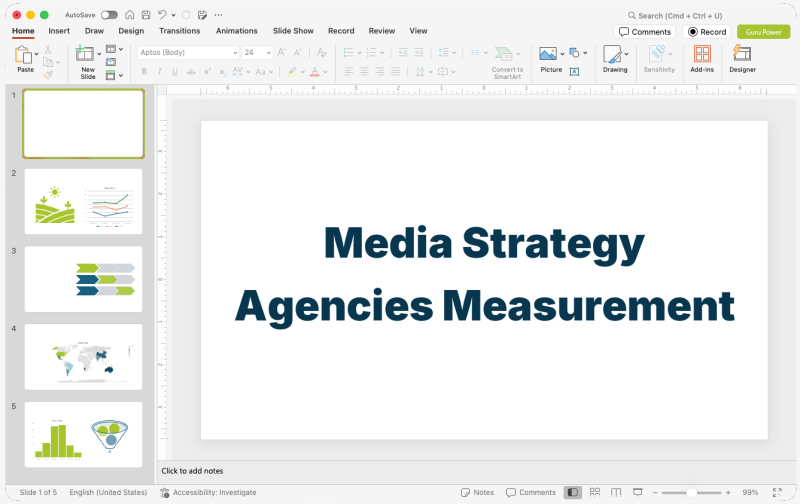Toggle the AutoSave switch
Image resolution: width=800 pixels, height=504 pixels.
coord(109,15)
